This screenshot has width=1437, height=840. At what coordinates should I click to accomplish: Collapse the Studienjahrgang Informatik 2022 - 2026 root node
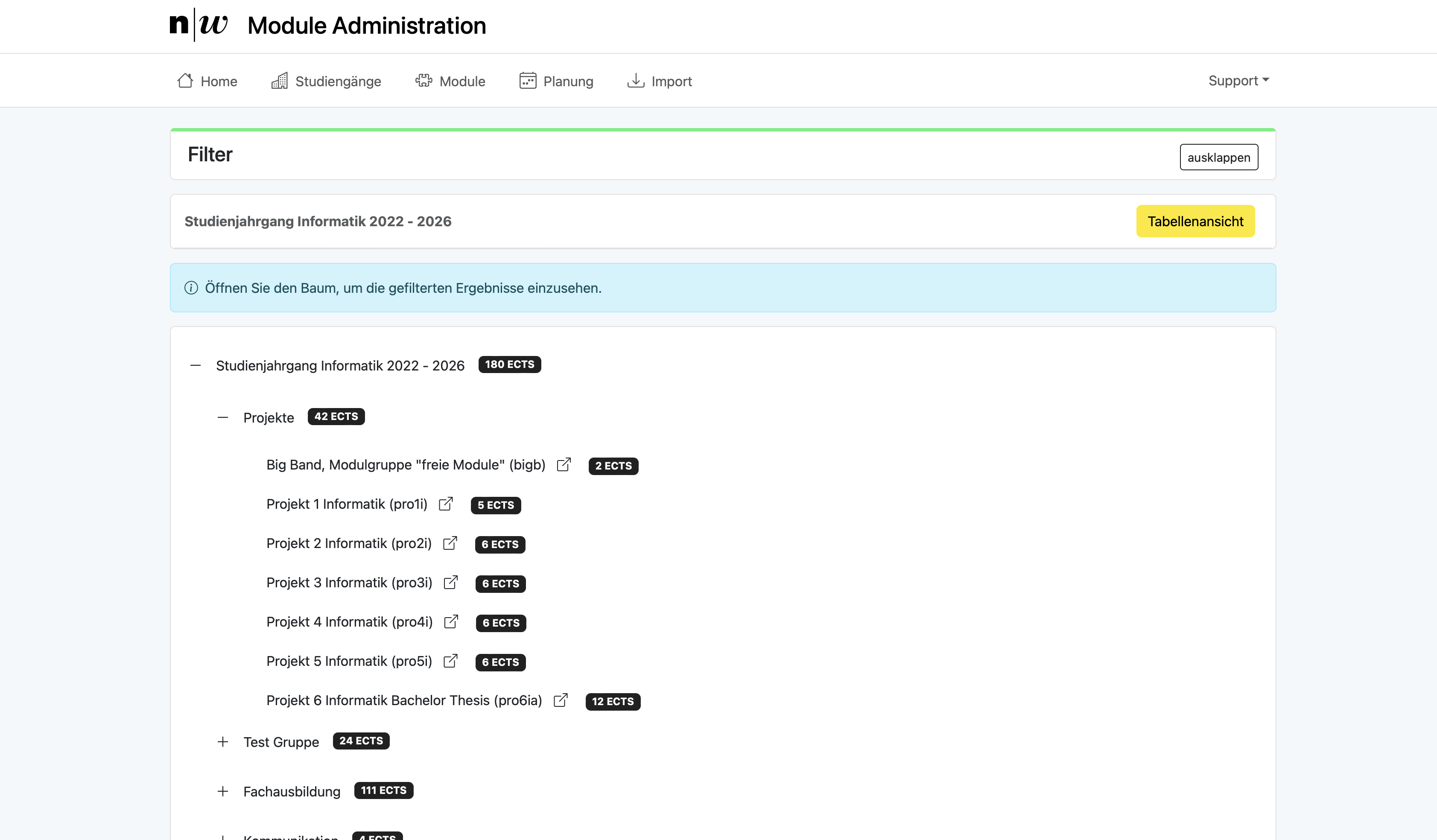[x=196, y=365]
